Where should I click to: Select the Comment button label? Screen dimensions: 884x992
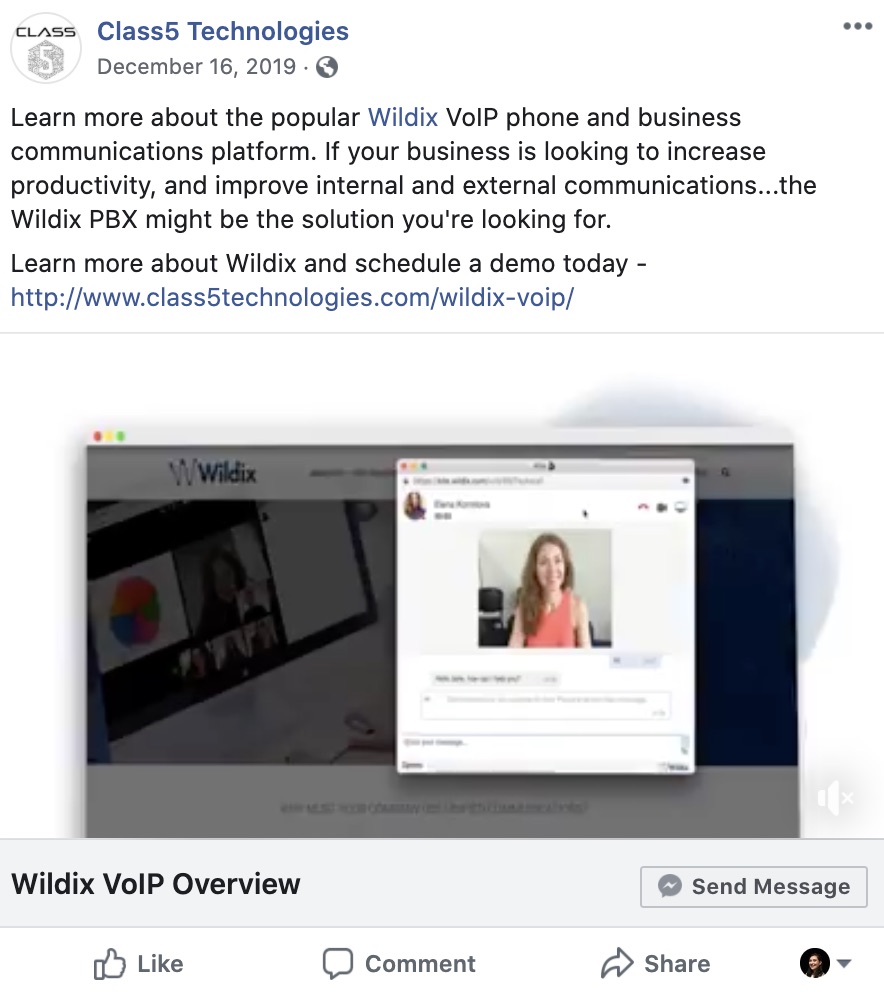pos(420,964)
